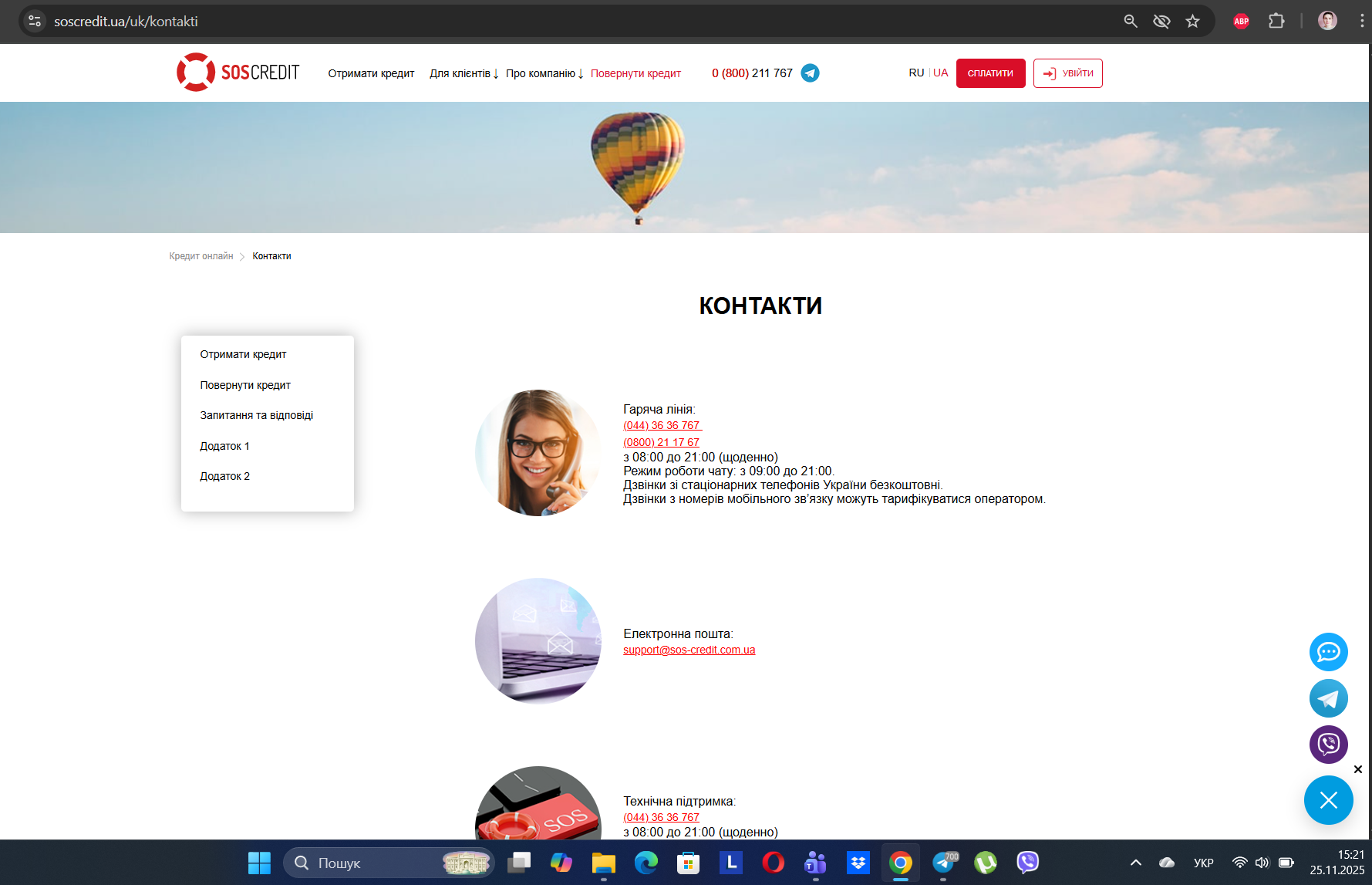Dismiss widget using small black X
Screen dimensions: 1372x885
[1358, 769]
